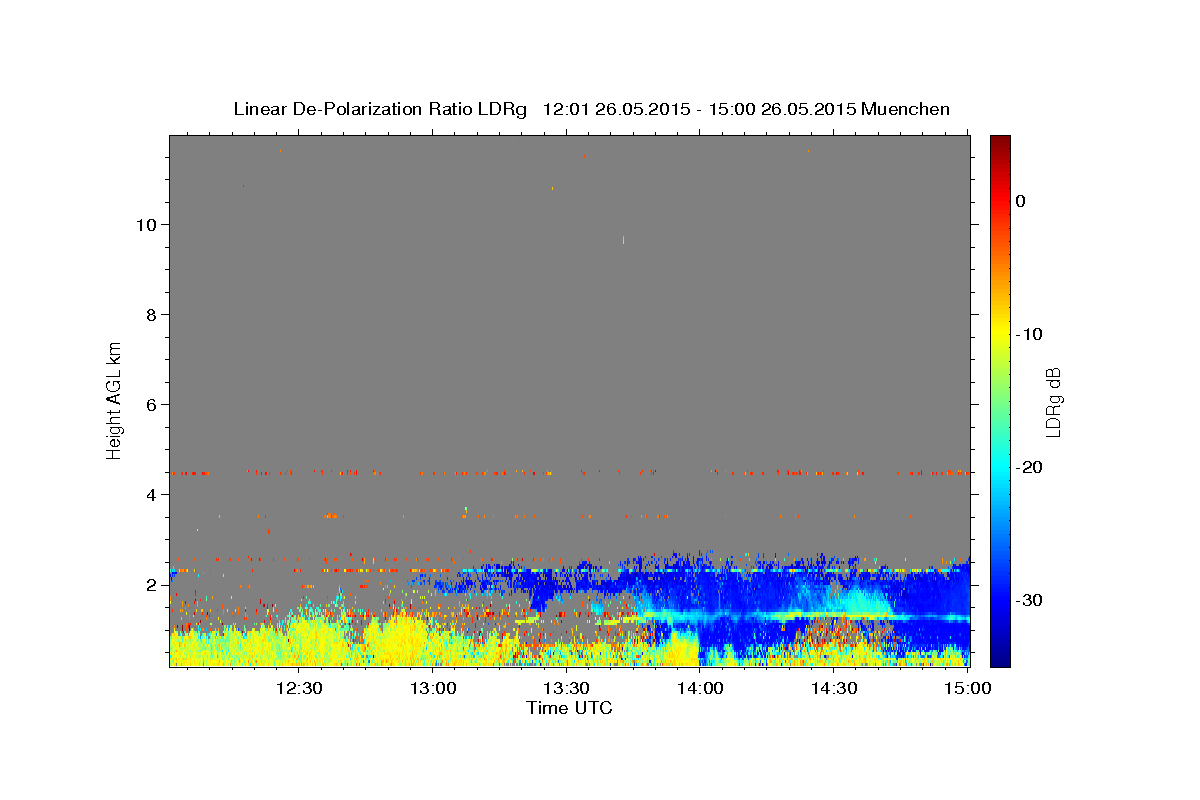Click the height tick label 6

(150, 404)
